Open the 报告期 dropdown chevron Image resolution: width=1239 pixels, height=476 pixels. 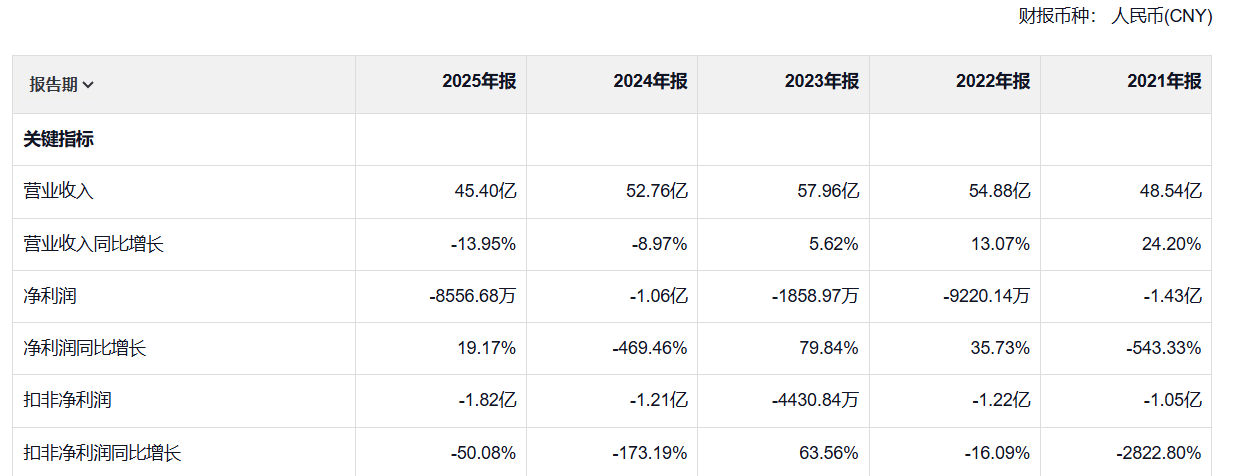coord(88,85)
